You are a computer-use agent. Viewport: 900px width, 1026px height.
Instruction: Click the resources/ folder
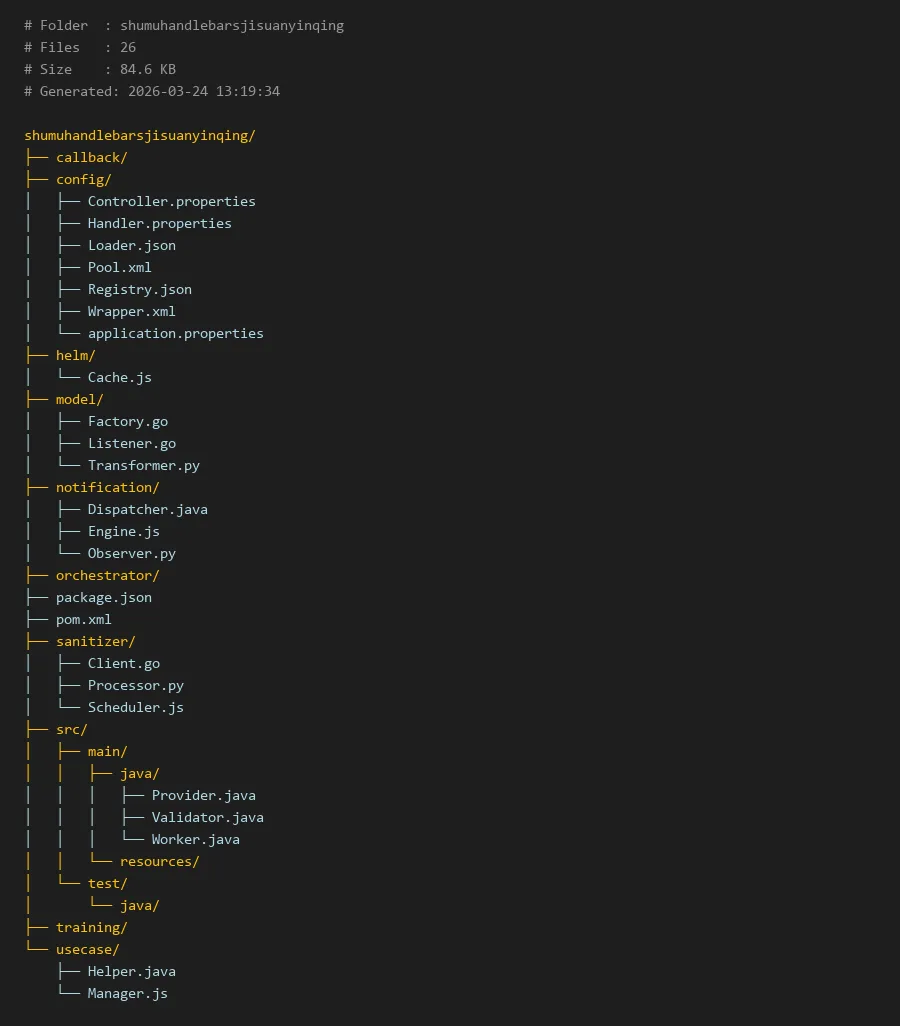(x=159, y=861)
